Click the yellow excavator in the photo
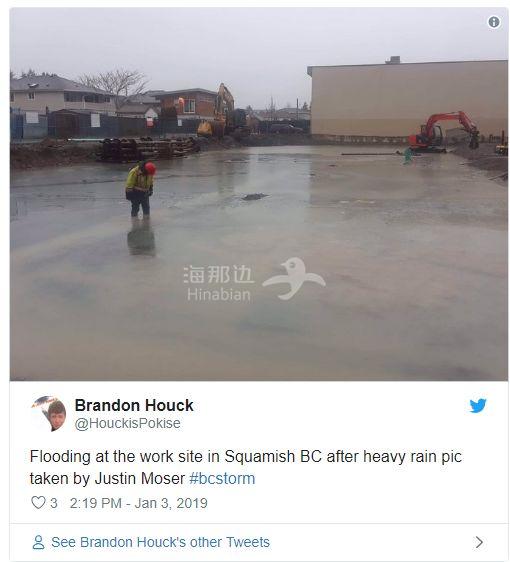Viewport: 510px width, 562px height. pos(219,111)
